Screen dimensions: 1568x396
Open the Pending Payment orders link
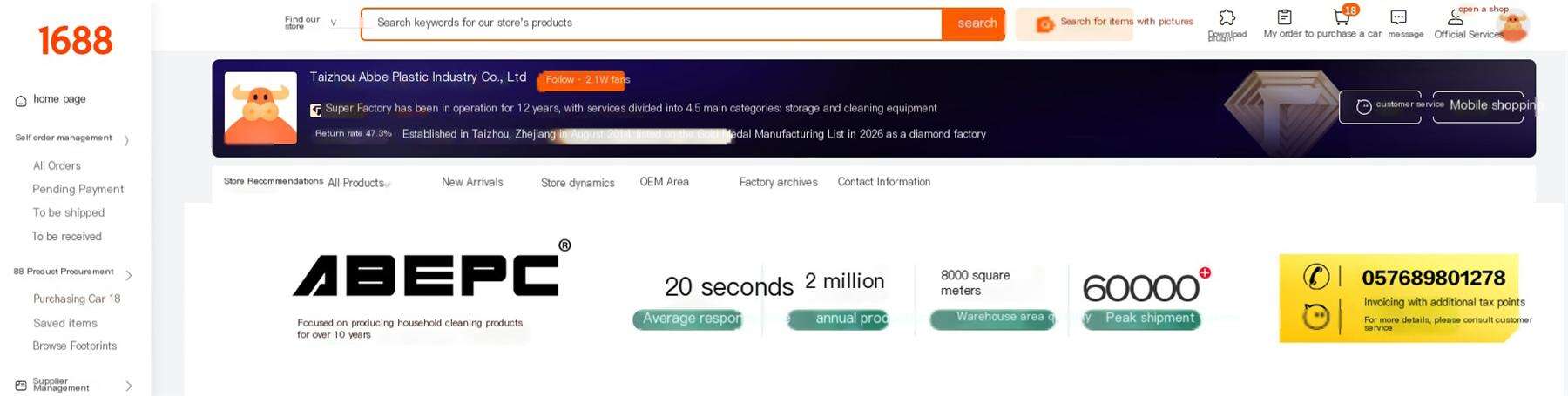[x=78, y=189]
